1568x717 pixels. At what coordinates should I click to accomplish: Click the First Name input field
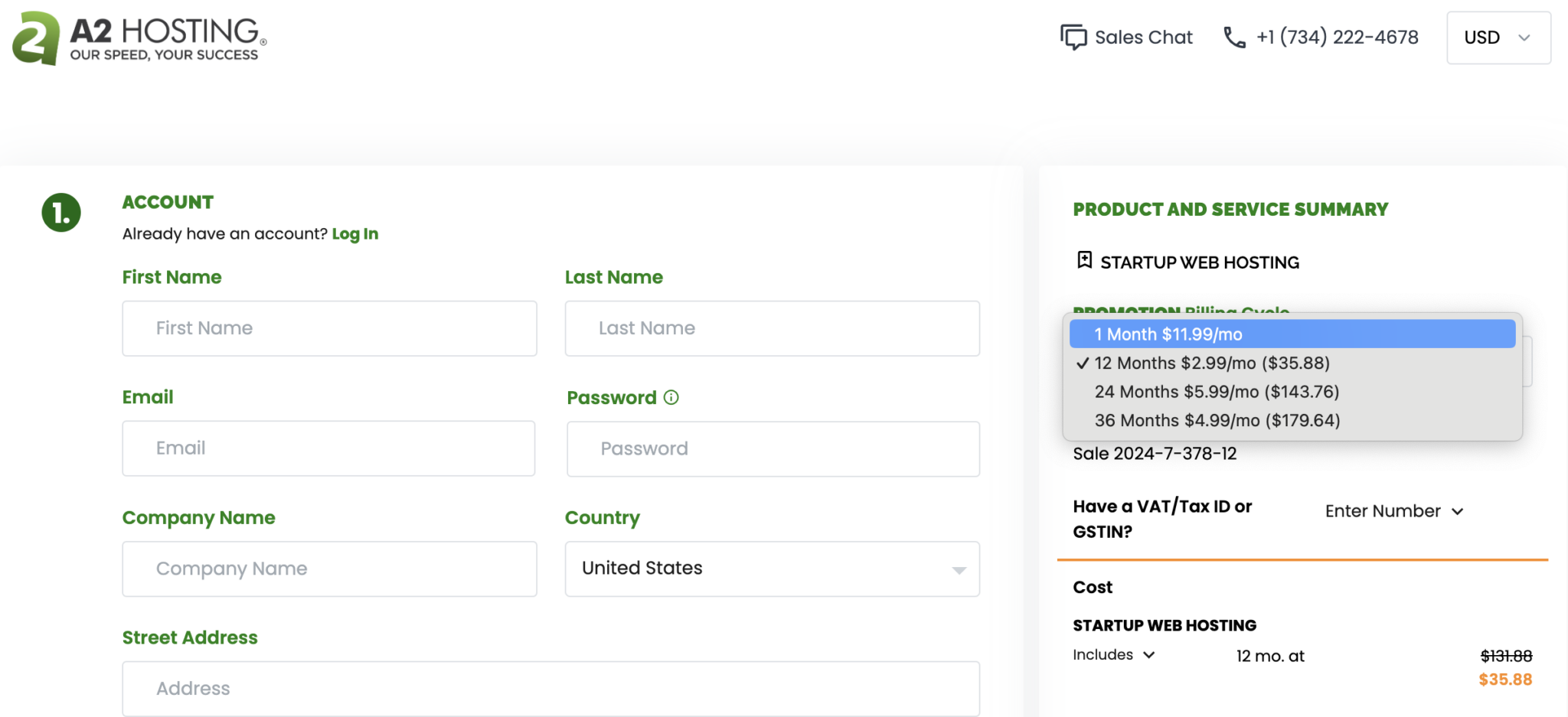tap(328, 328)
